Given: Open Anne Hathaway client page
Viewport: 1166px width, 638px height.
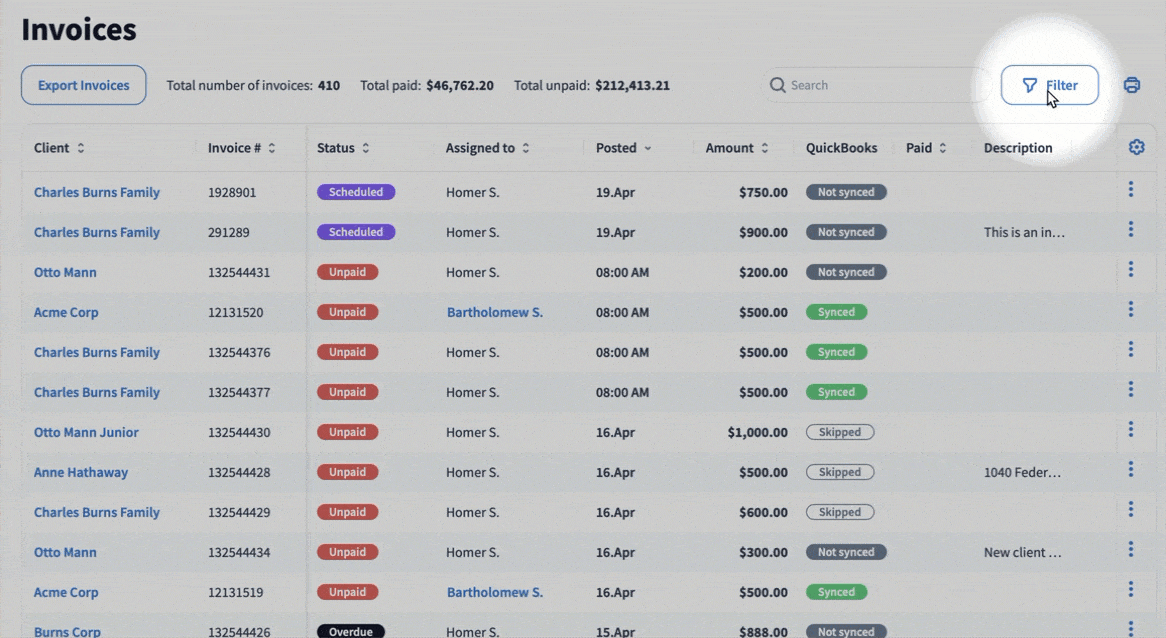Looking at the screenshot, I should 81,472.
